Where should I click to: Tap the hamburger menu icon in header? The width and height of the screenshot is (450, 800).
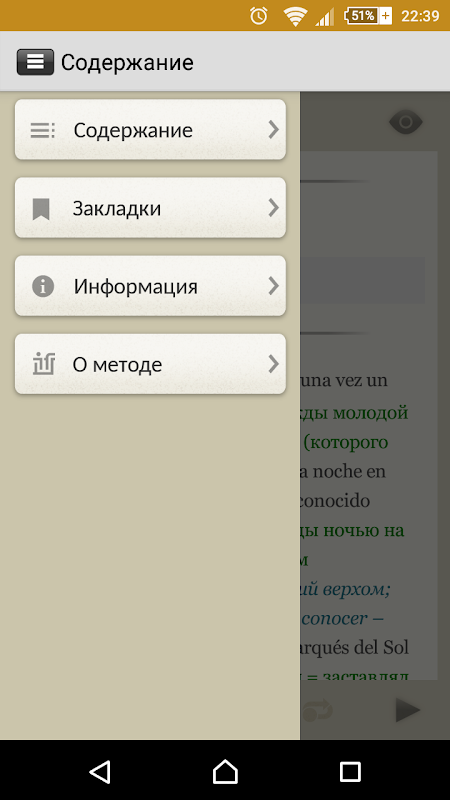click(x=35, y=62)
